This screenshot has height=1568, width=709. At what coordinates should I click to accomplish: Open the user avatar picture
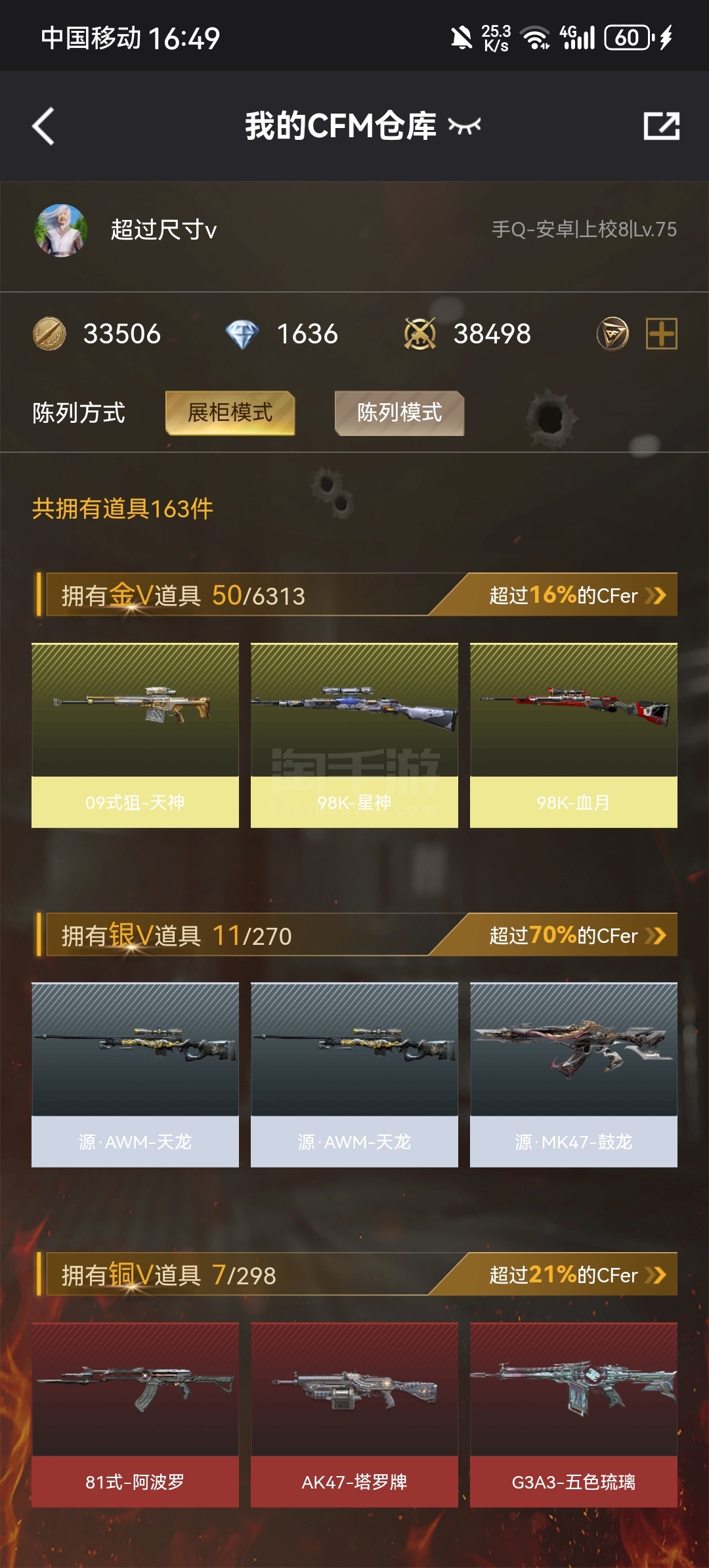click(x=60, y=230)
